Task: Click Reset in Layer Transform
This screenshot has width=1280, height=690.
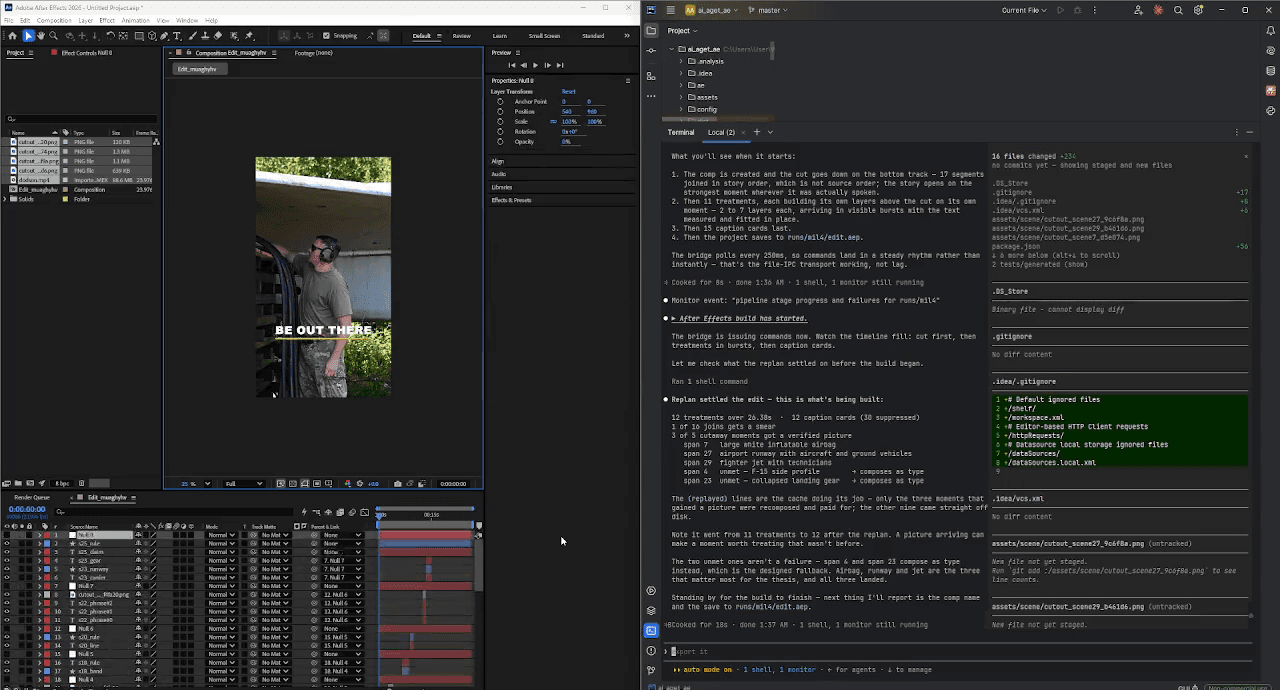Action: tap(568, 91)
